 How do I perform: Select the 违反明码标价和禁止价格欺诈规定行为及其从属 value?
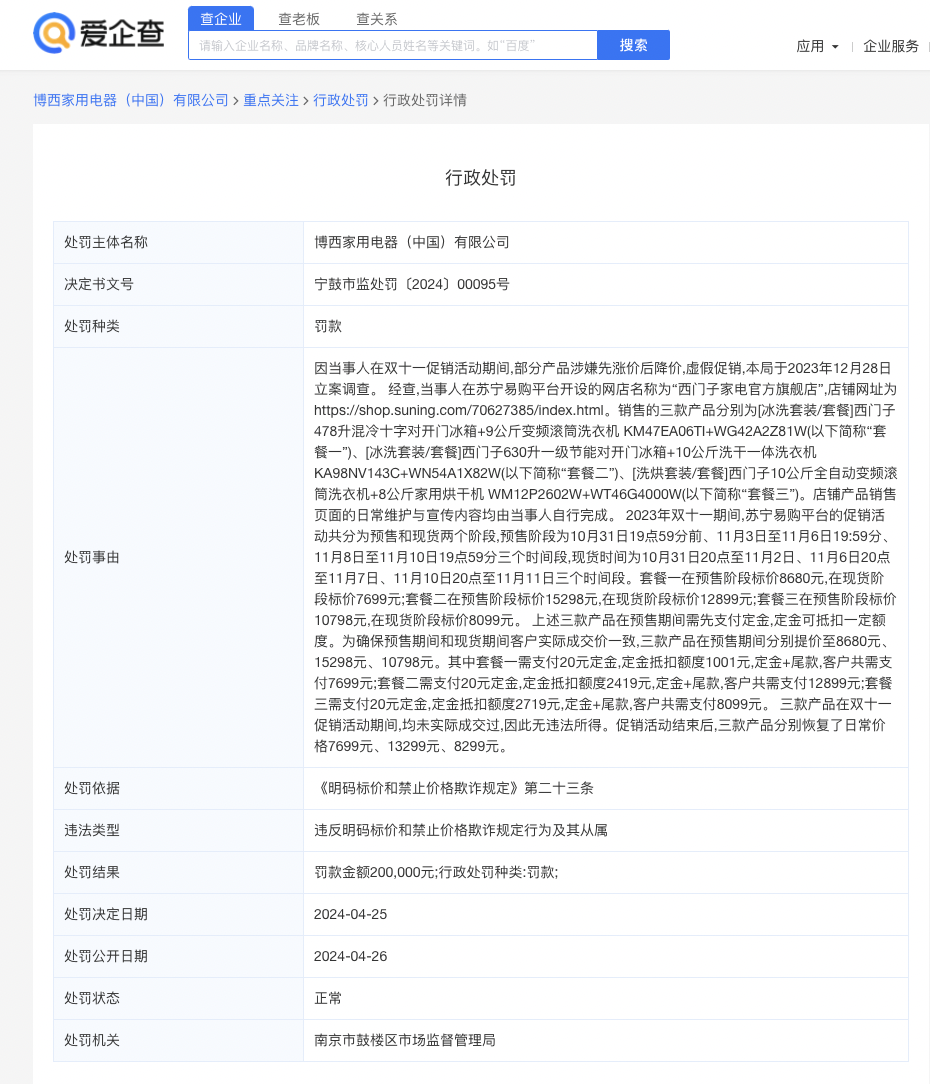click(461, 830)
